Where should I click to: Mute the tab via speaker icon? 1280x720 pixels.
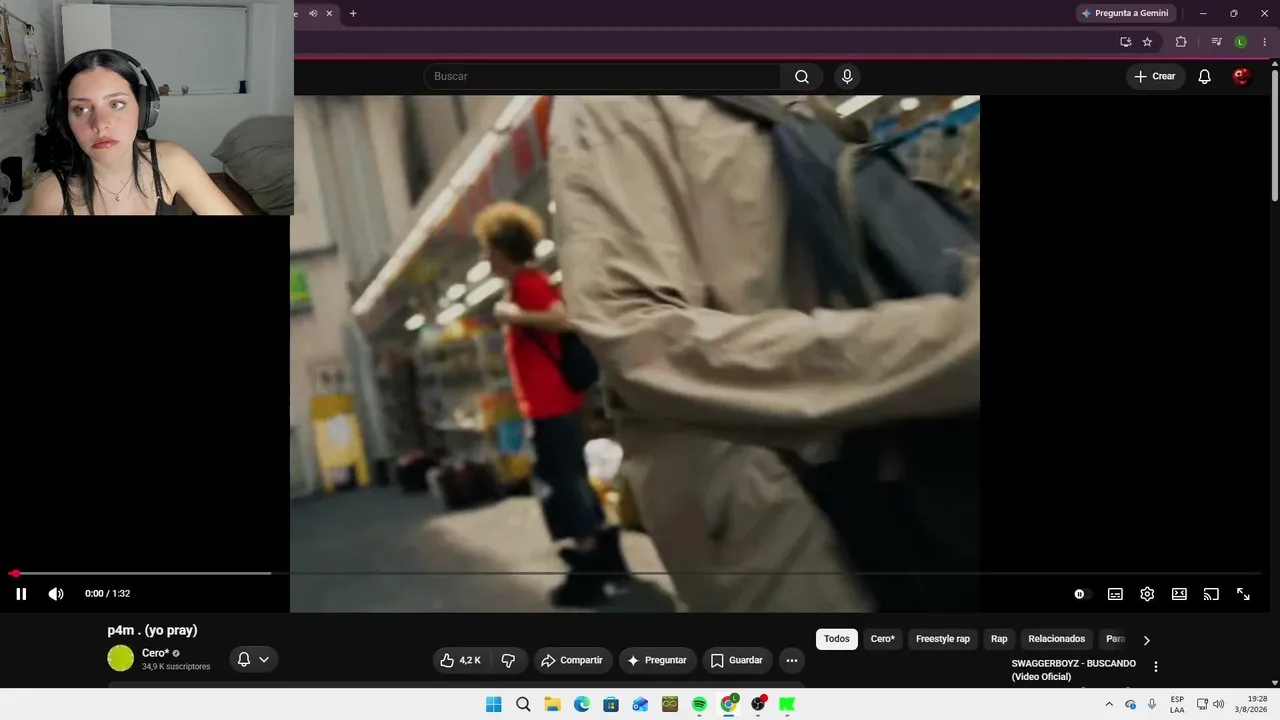click(x=313, y=13)
